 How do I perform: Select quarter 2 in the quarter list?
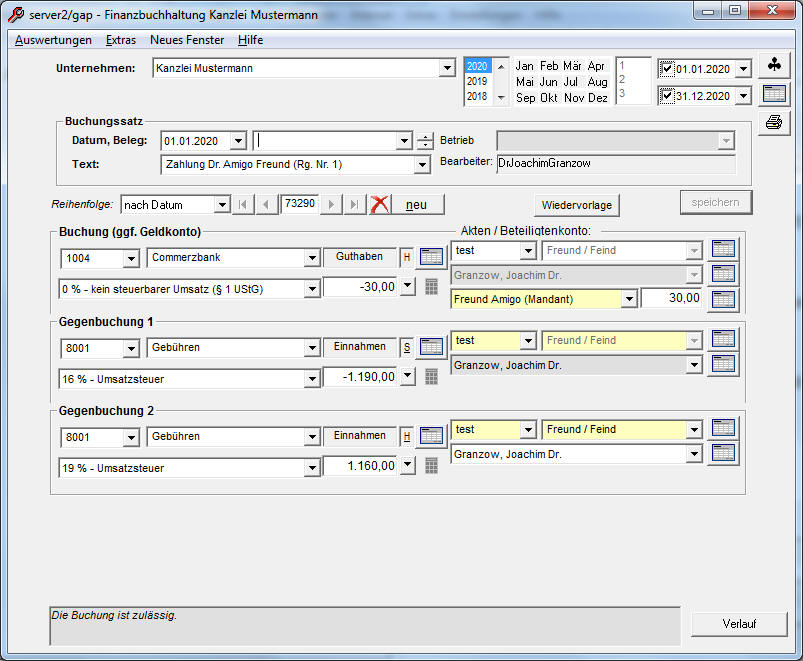tap(622, 79)
